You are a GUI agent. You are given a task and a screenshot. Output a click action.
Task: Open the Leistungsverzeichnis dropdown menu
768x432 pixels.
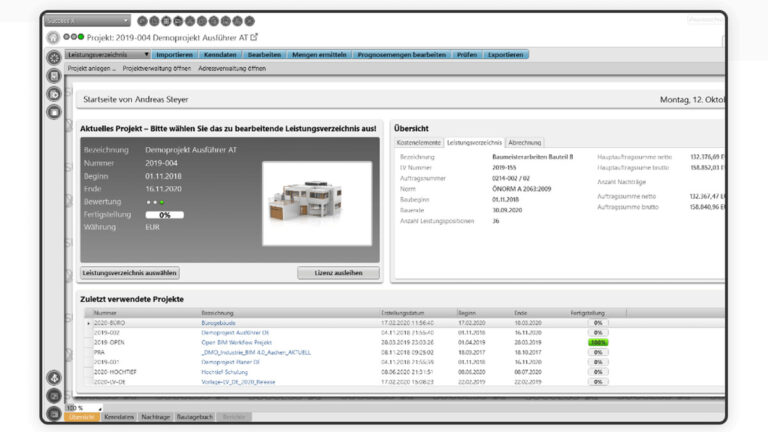(107, 55)
